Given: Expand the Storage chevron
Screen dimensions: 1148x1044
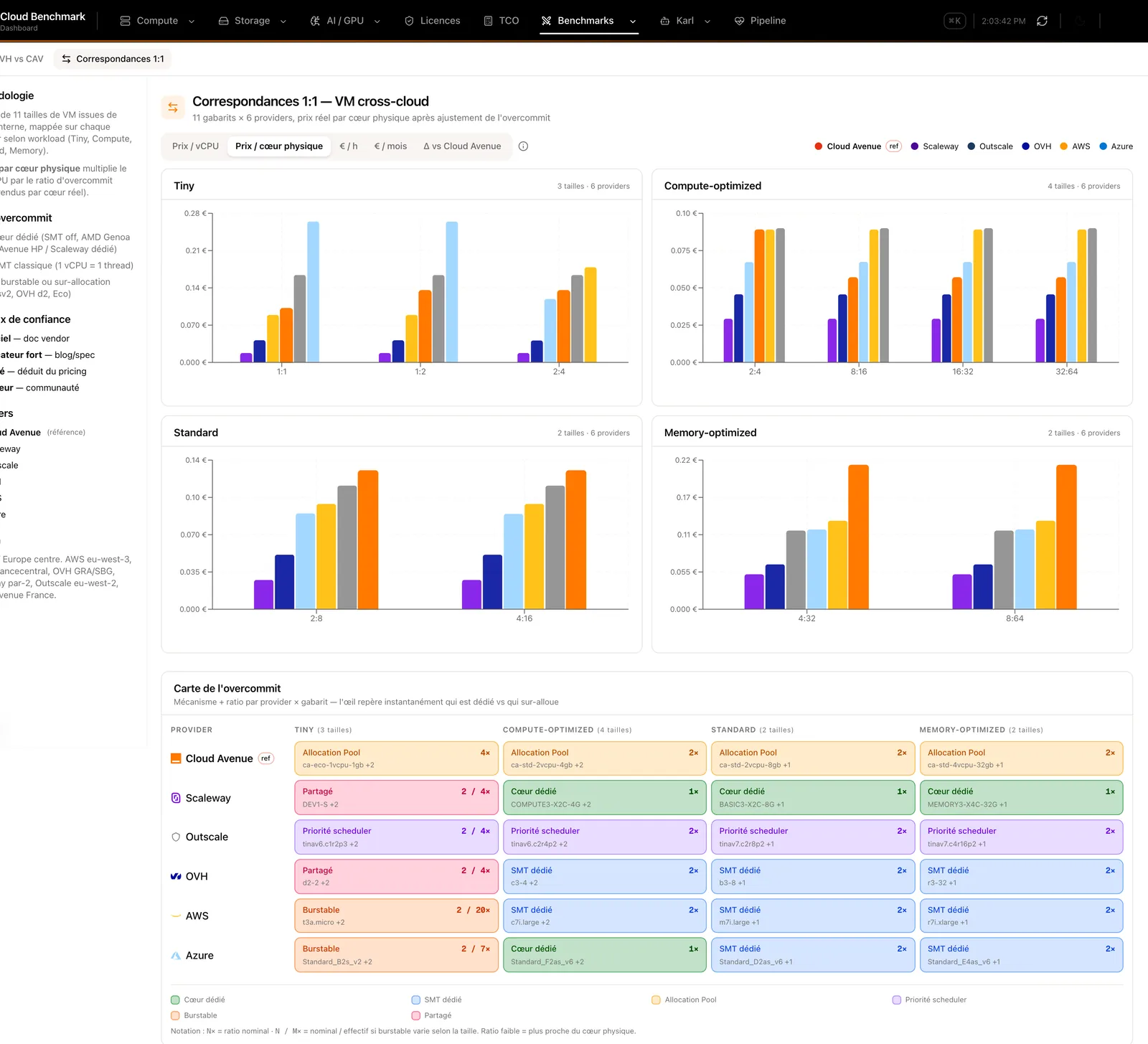Looking at the screenshot, I should pyautogui.click(x=283, y=22).
